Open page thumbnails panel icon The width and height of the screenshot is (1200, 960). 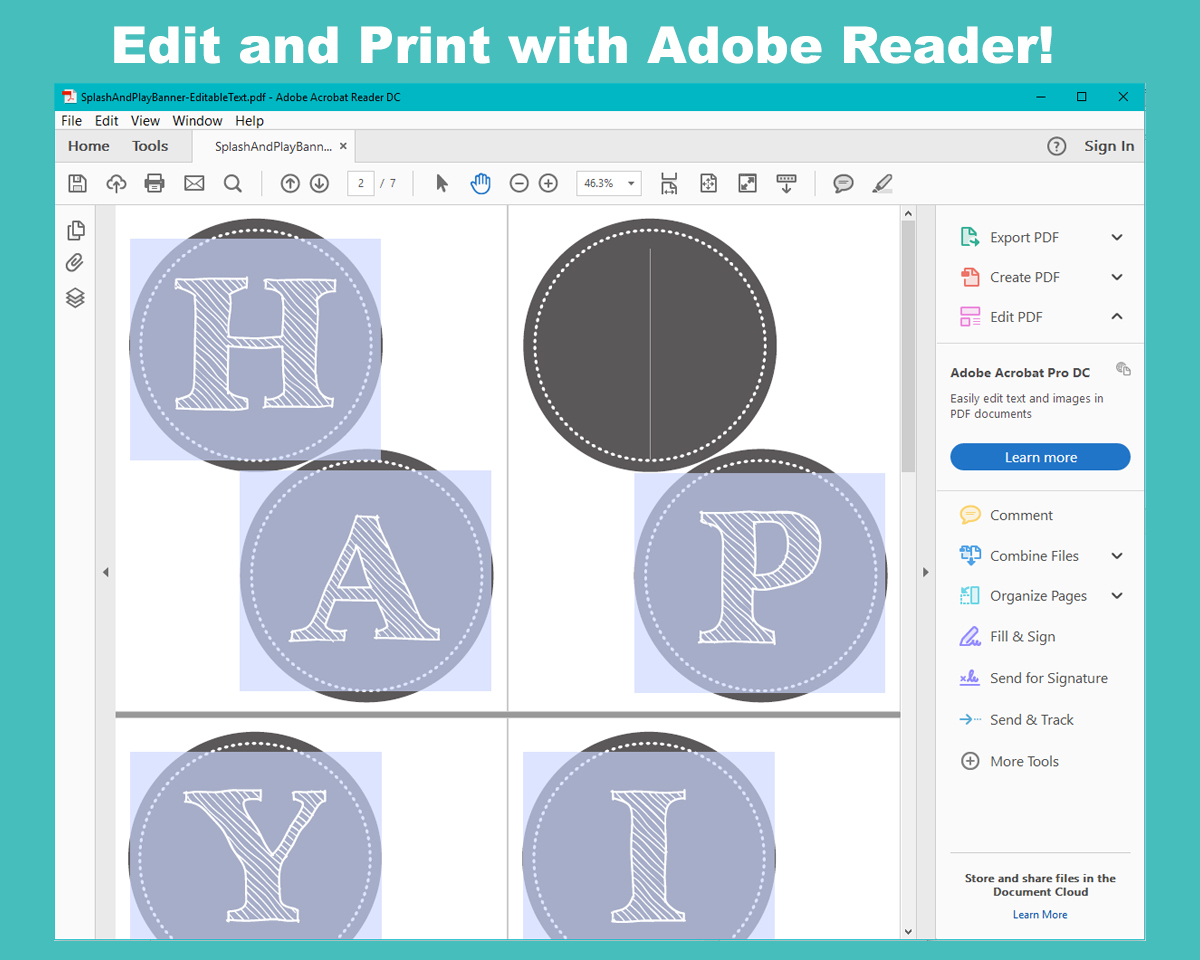[x=75, y=231]
